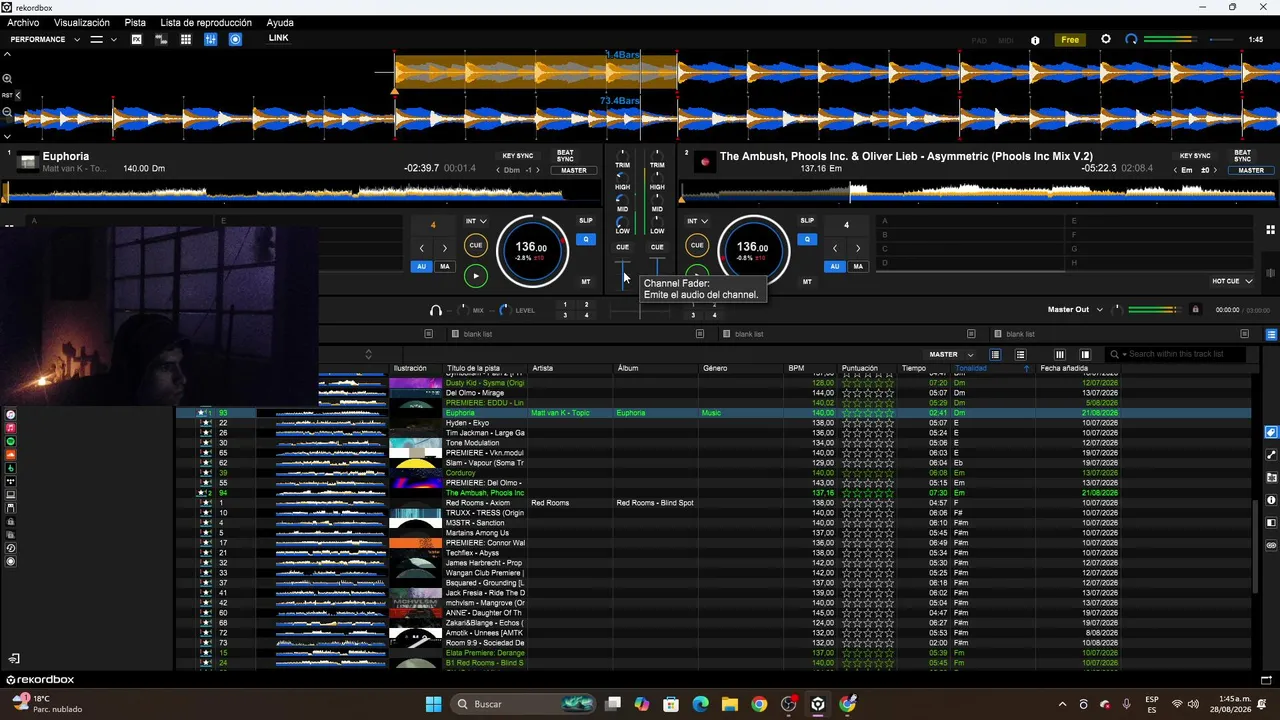Open the Lista de reproducción menu
1280x720 pixels.
click(206, 22)
